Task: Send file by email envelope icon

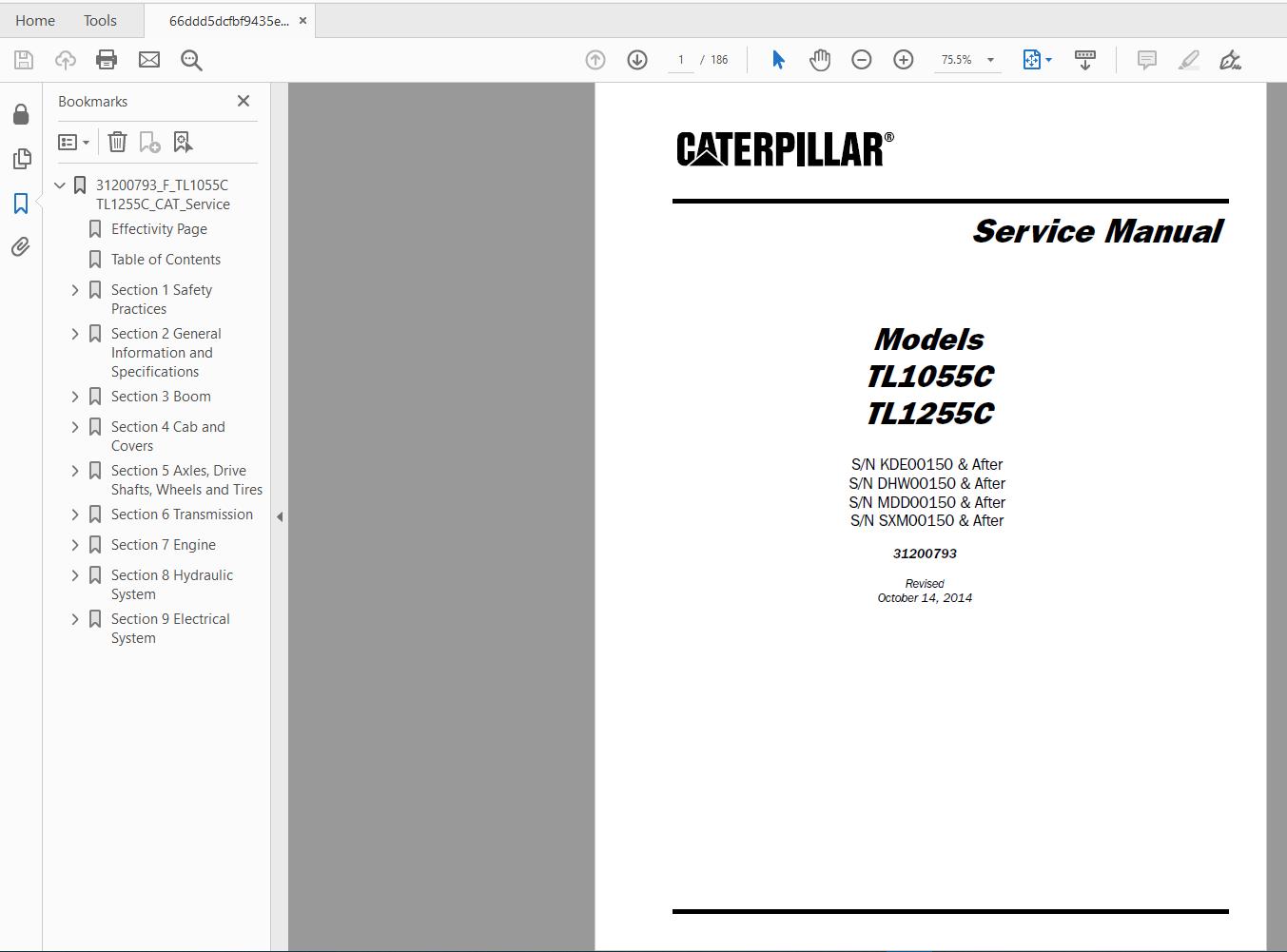Action: pyautogui.click(x=149, y=60)
